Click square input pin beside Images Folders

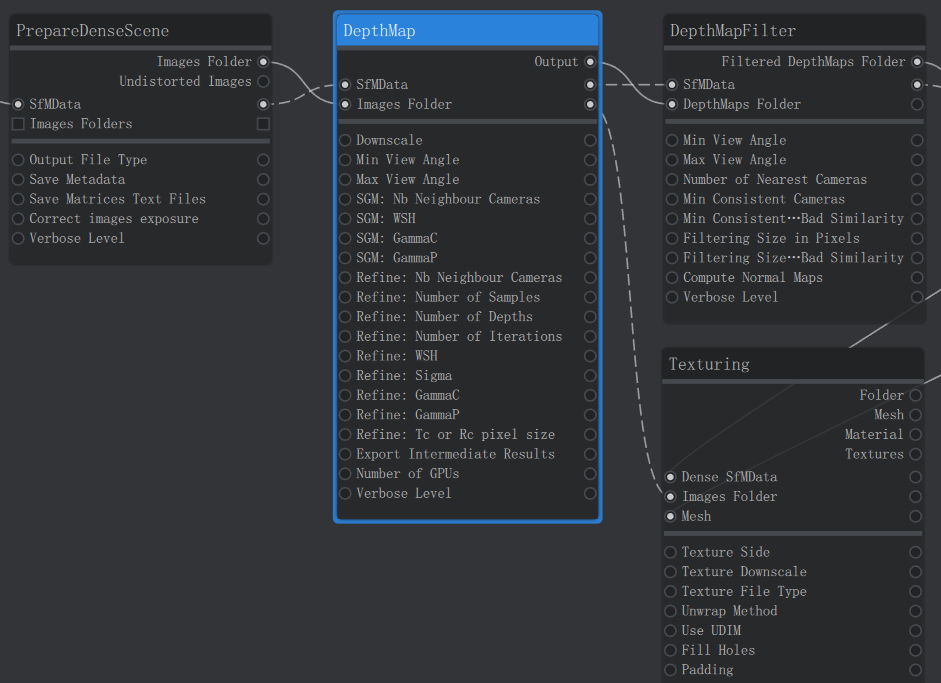coord(18,124)
